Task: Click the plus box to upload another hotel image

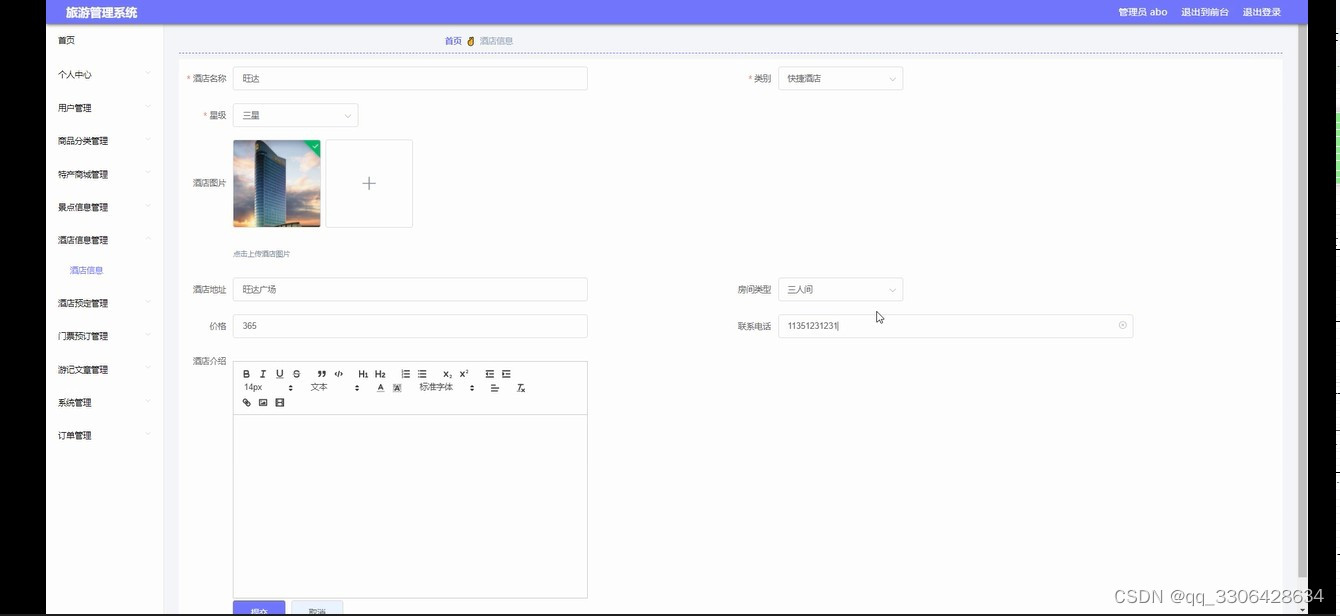Action: tap(368, 183)
